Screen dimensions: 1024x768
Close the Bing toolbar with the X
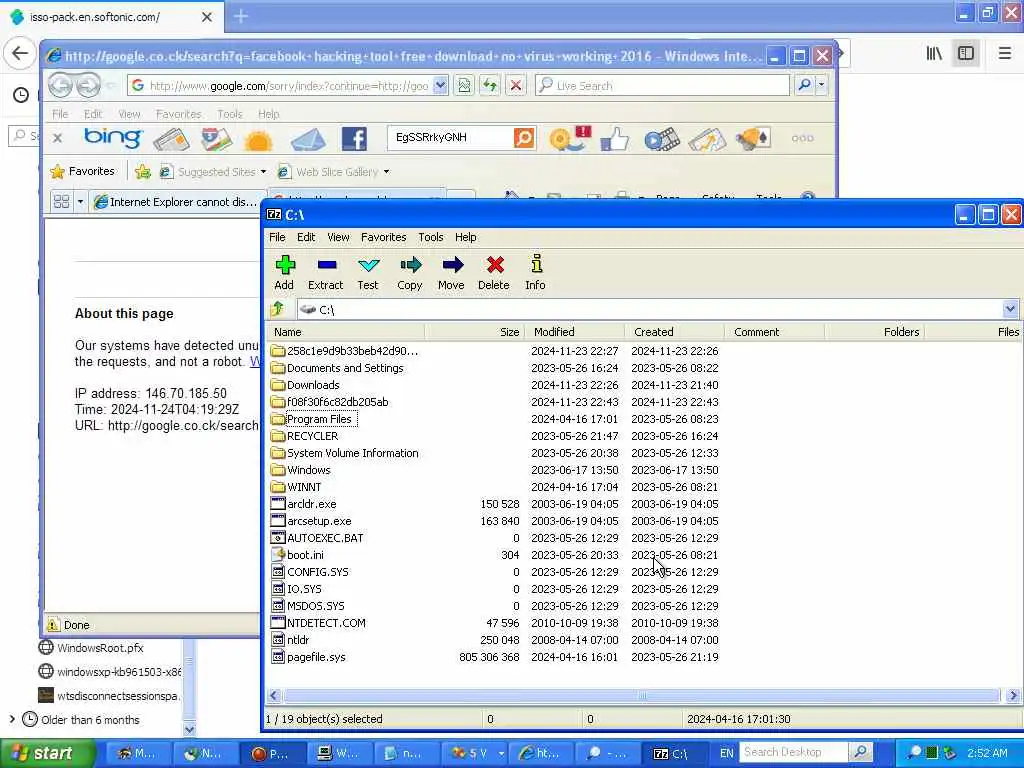click(57, 138)
